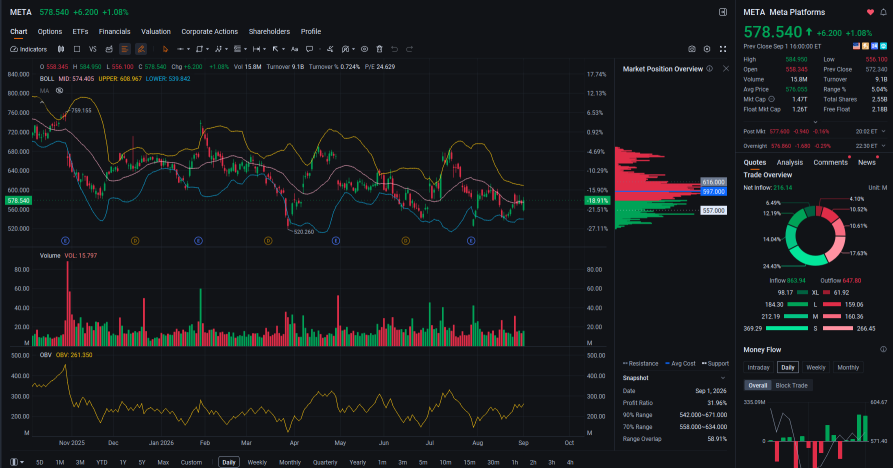Change the candlestick chart type

61,50
